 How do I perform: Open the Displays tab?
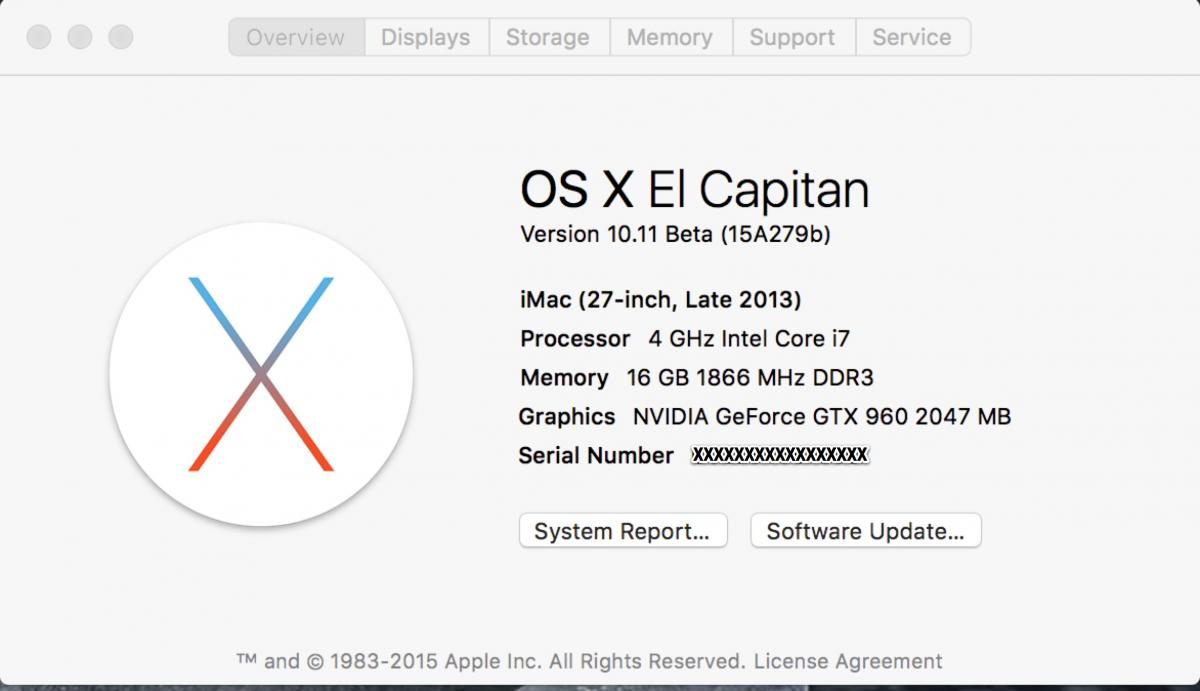(x=426, y=38)
